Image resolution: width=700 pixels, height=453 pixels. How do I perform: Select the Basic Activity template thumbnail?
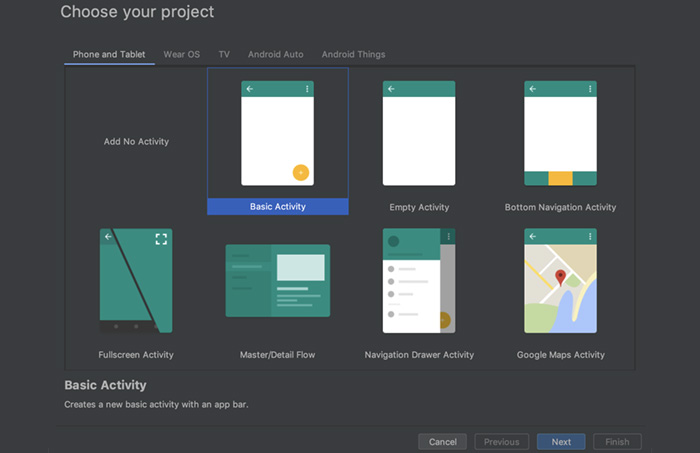277,134
